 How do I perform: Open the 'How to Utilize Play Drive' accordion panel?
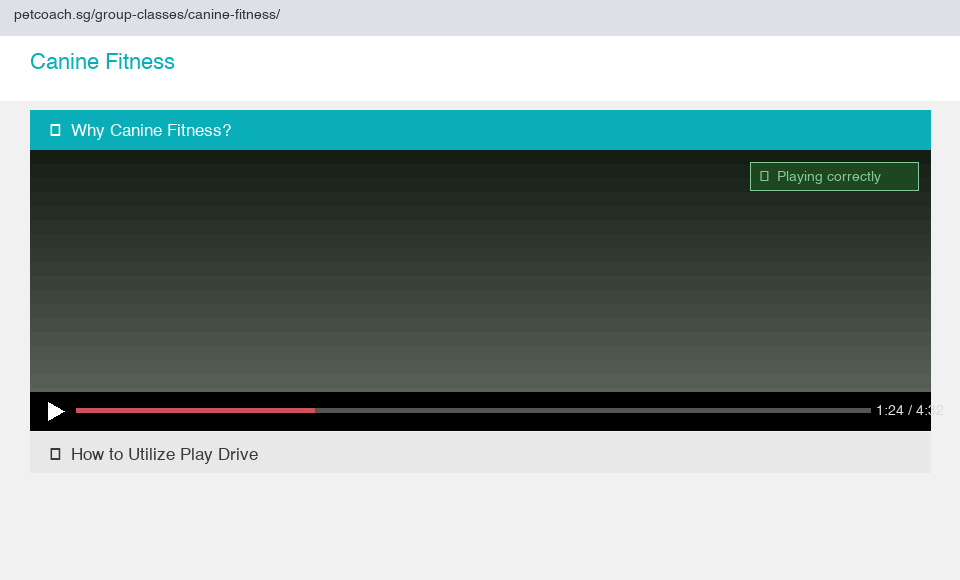pyautogui.click(x=164, y=453)
